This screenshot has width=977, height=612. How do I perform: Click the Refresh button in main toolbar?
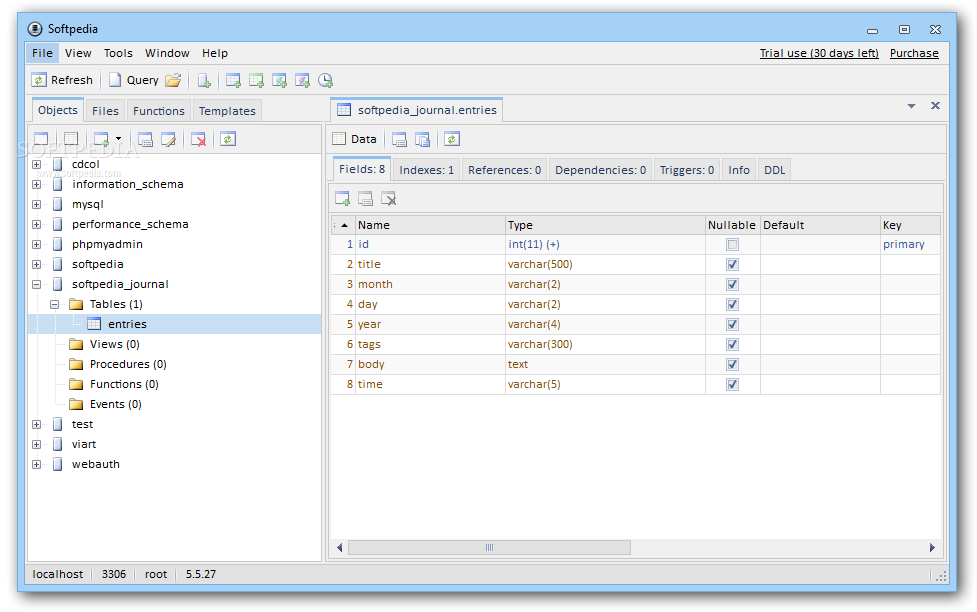62,80
